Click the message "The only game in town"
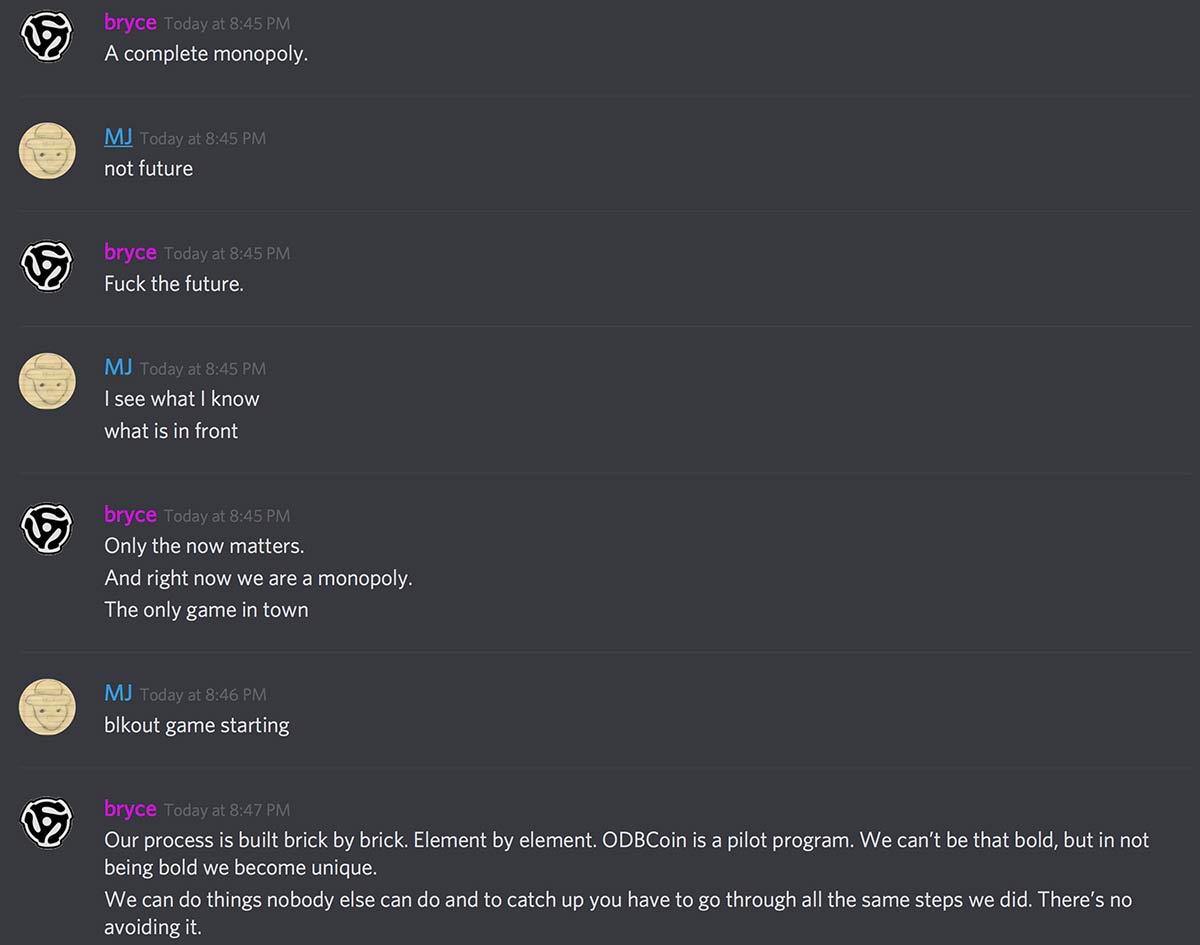The height and width of the screenshot is (945, 1200). [x=206, y=610]
